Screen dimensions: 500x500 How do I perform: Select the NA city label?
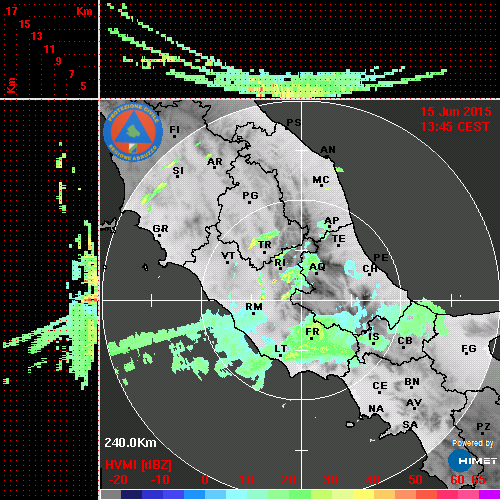[376, 409]
